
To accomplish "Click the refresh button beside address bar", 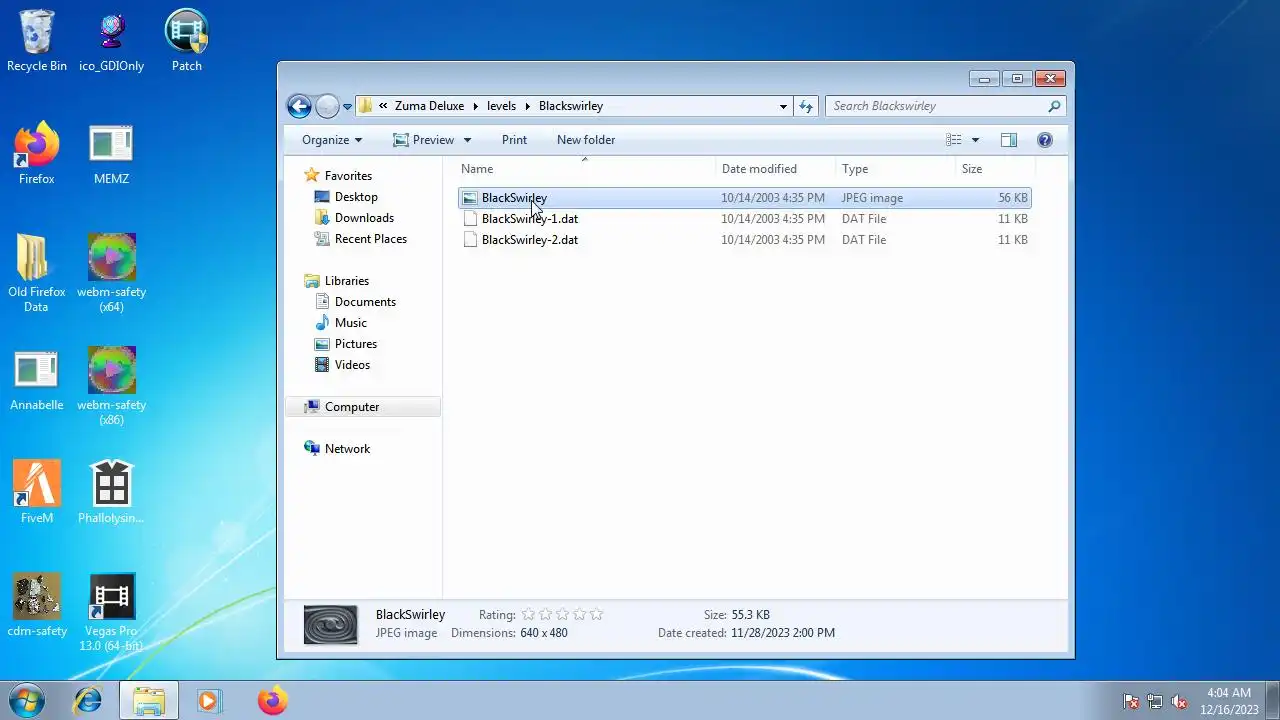I will pos(806,106).
